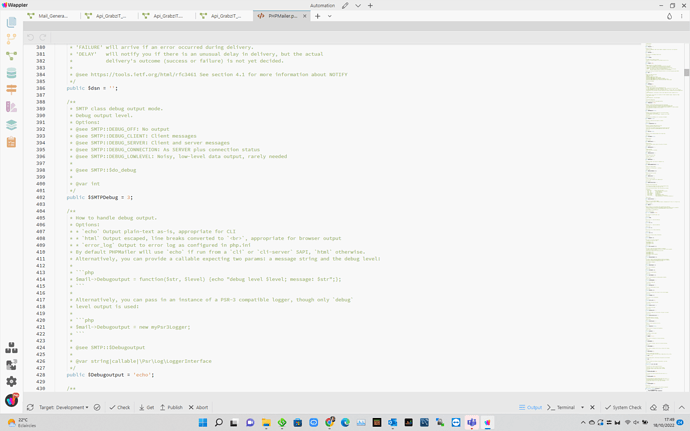Open the resource manager icon above the settings gear
The height and width of the screenshot is (431, 690).
pyautogui.click(x=11, y=365)
